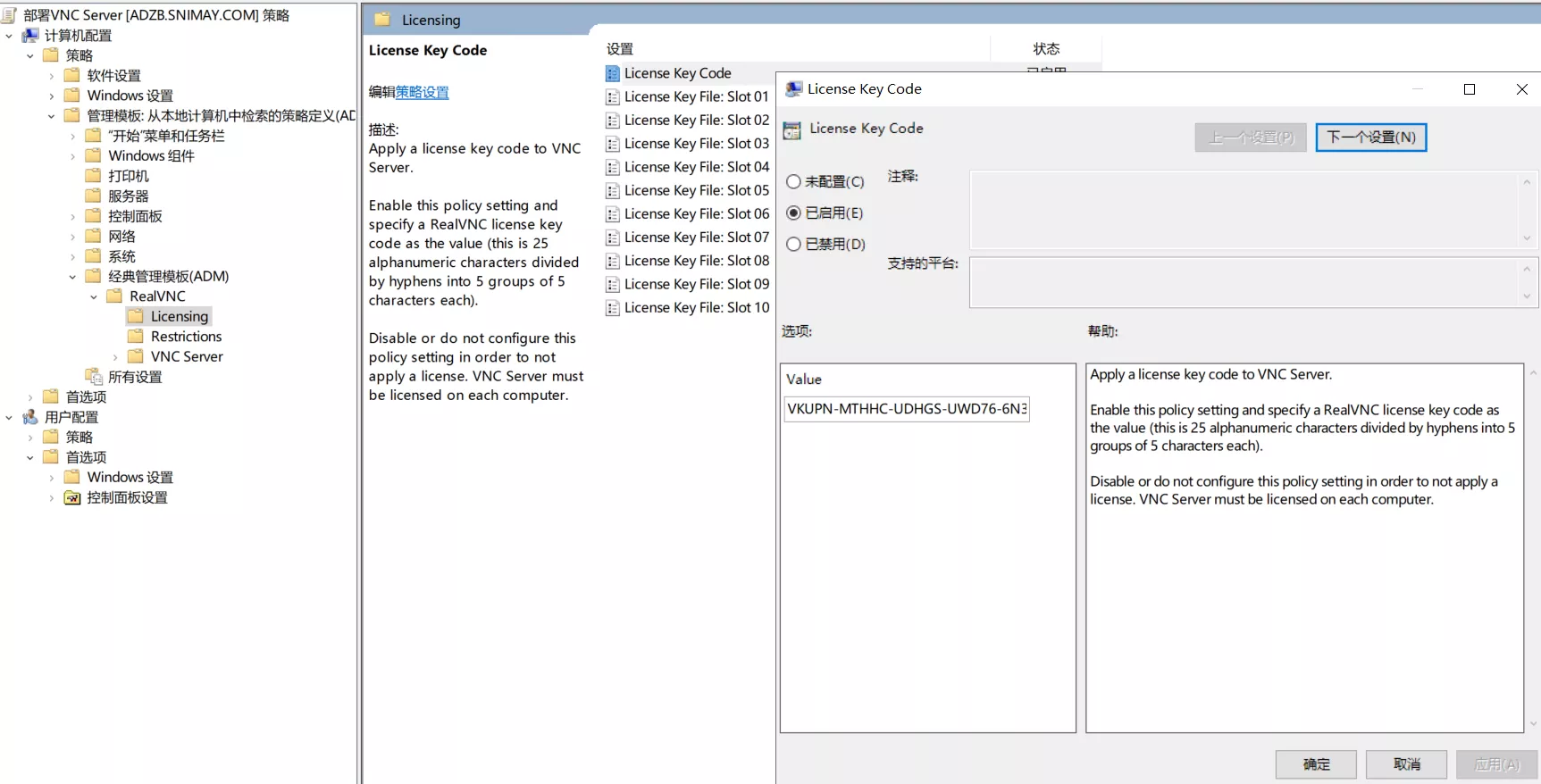Click the 所有设置 icon in tree
The image size is (1541, 784).
94,377
